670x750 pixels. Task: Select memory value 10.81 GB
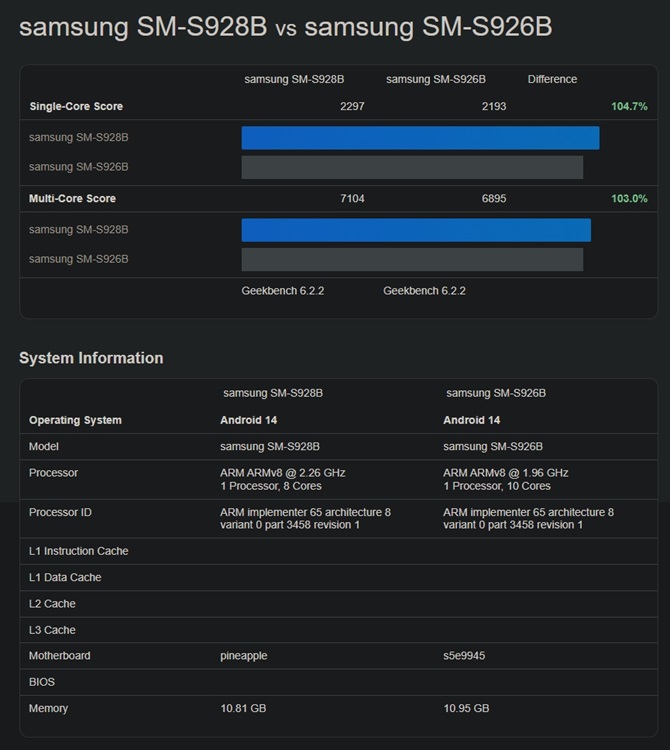243,708
